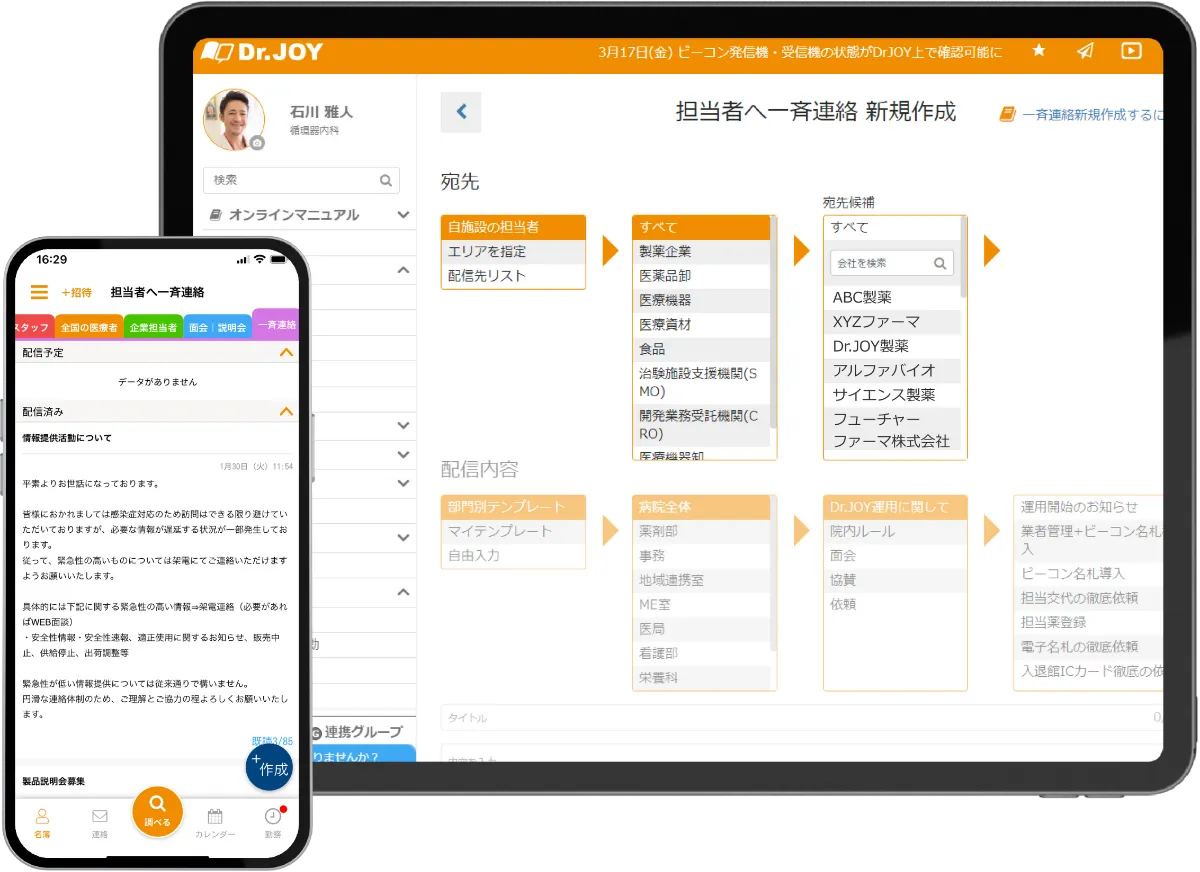The height and width of the screenshot is (872, 1200).
Task: Click the 3月17日(金) ビーコン announcement in the header
Action: (800, 52)
